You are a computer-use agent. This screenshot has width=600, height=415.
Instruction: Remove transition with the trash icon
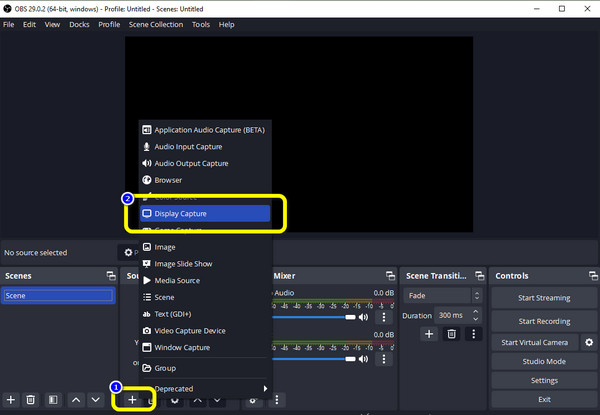452,334
